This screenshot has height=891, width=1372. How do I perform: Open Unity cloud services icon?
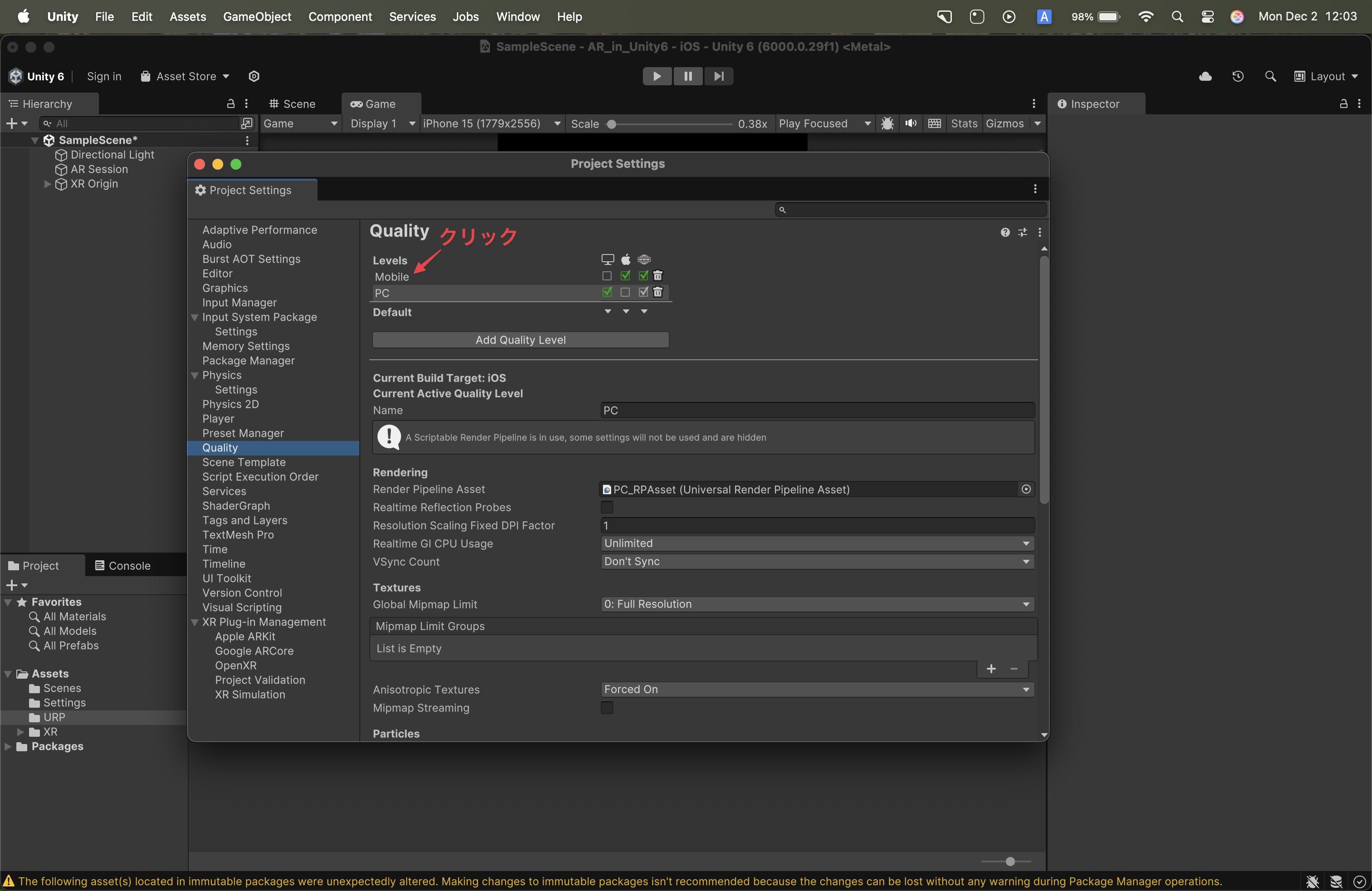pyautogui.click(x=1205, y=76)
